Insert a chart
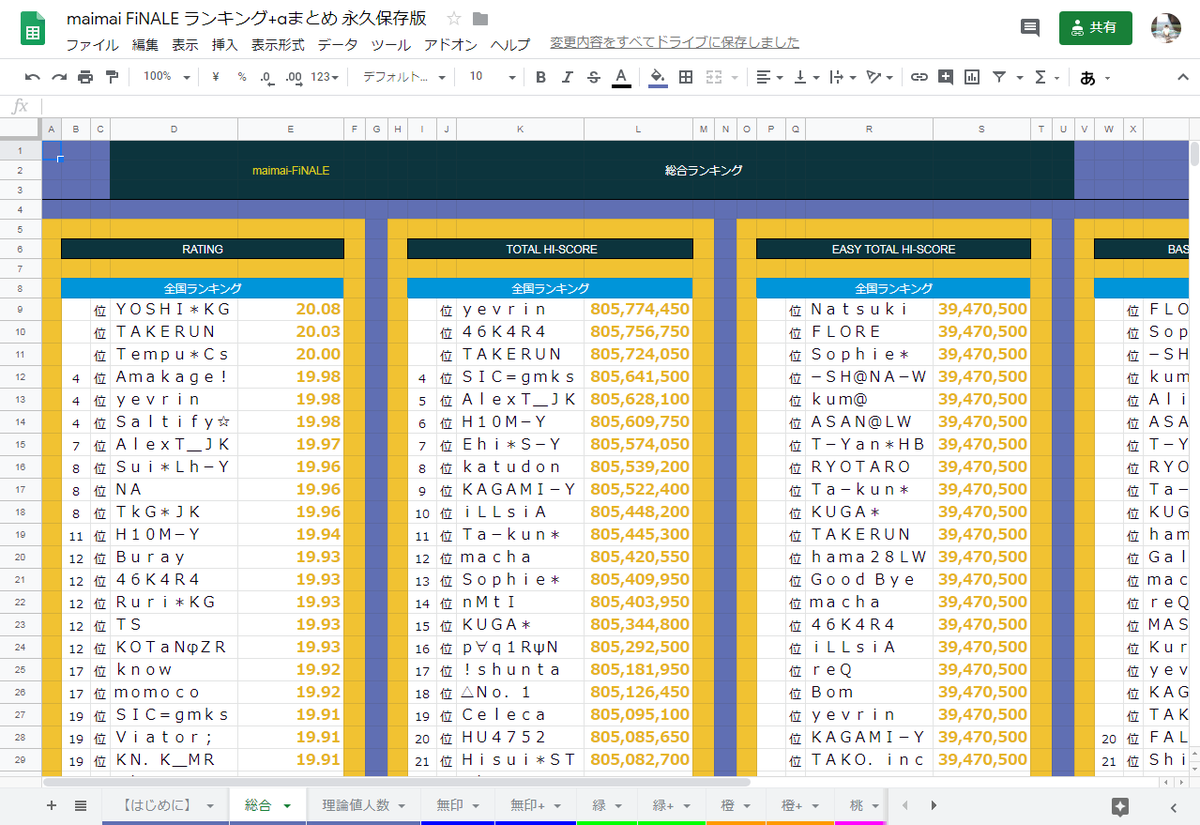The width and height of the screenshot is (1200, 825). (971, 77)
